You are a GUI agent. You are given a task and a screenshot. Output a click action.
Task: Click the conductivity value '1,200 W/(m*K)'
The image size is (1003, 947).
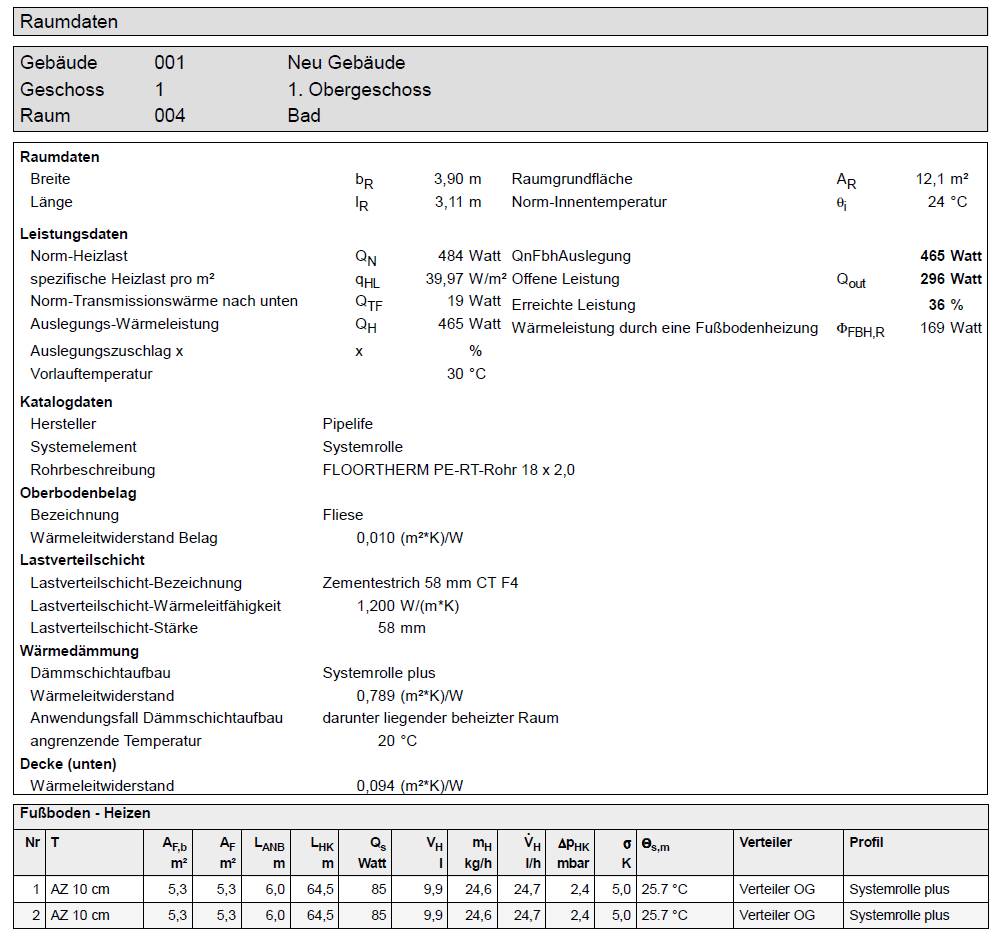click(408, 606)
